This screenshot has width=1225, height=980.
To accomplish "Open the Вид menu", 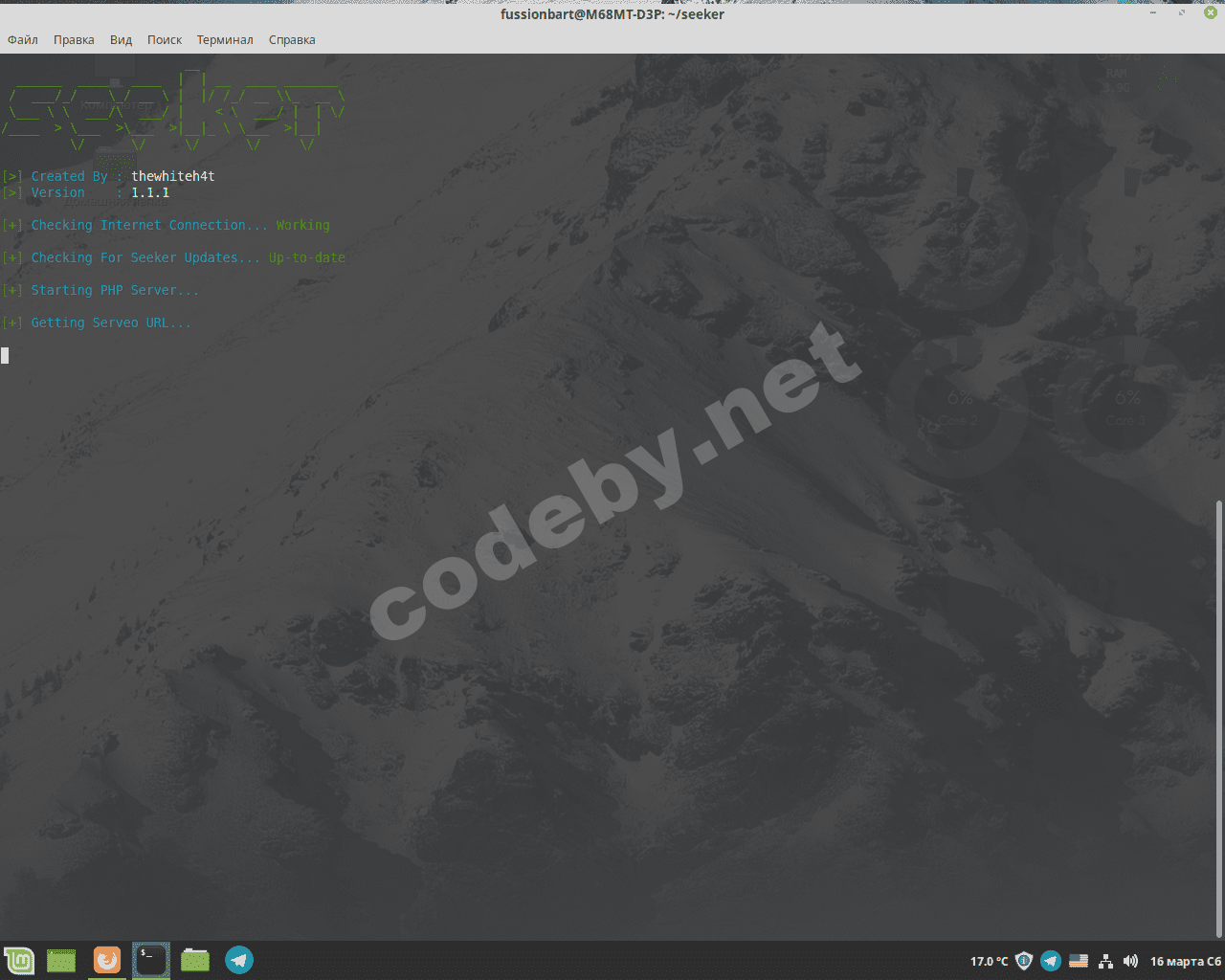I will pyautogui.click(x=121, y=40).
